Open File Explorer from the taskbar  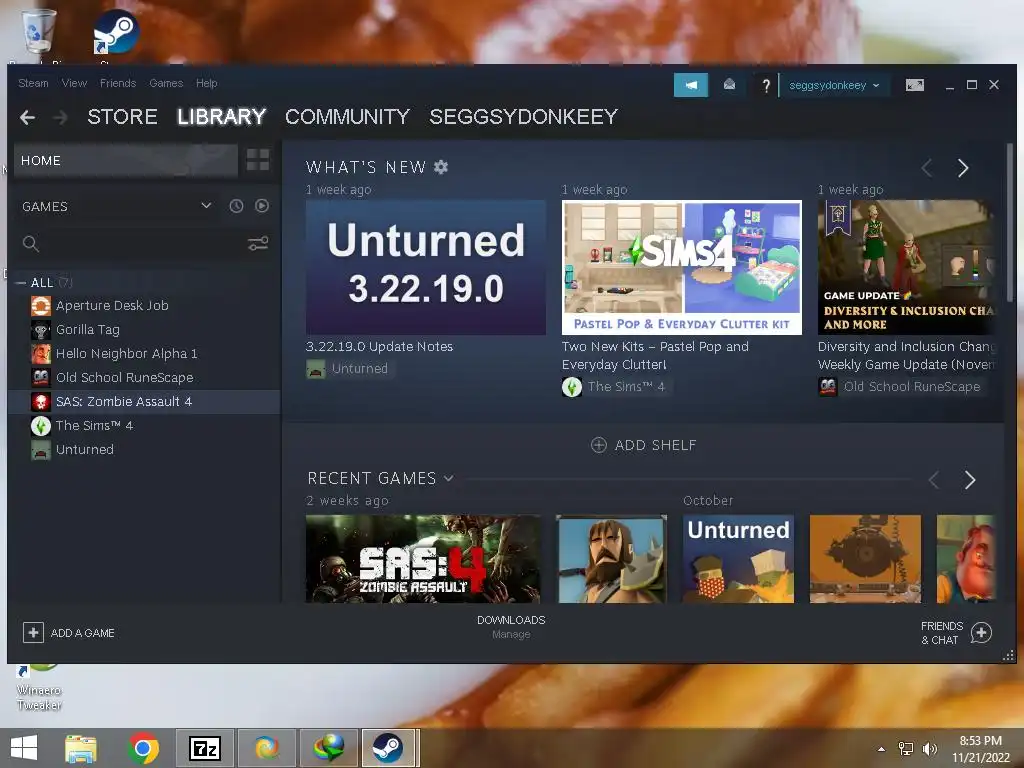81,748
